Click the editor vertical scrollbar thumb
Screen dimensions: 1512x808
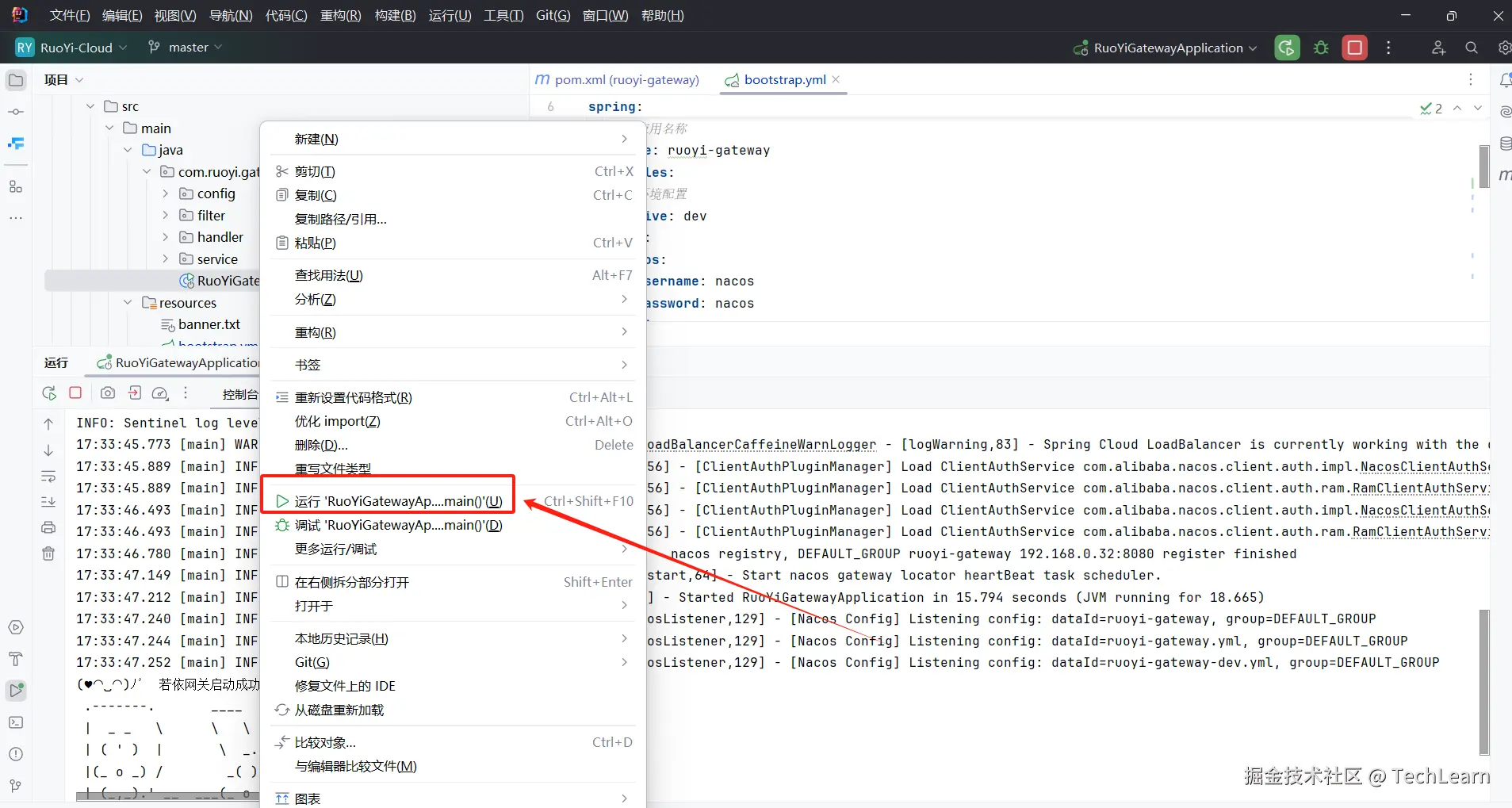pyautogui.click(x=1484, y=167)
